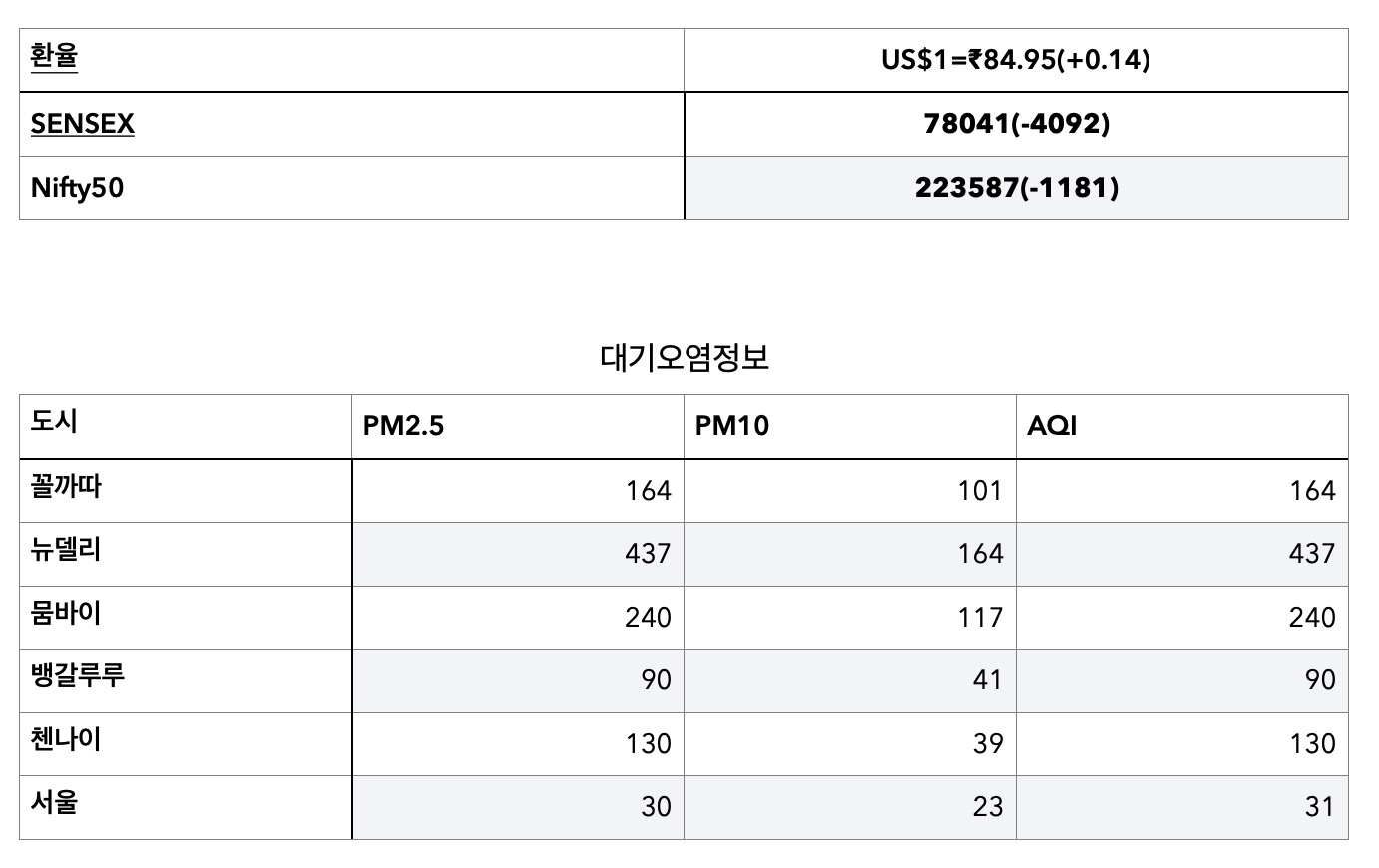This screenshot has width=1379, height=868.
Task: Select the PM10 column header
Action: coord(850,427)
